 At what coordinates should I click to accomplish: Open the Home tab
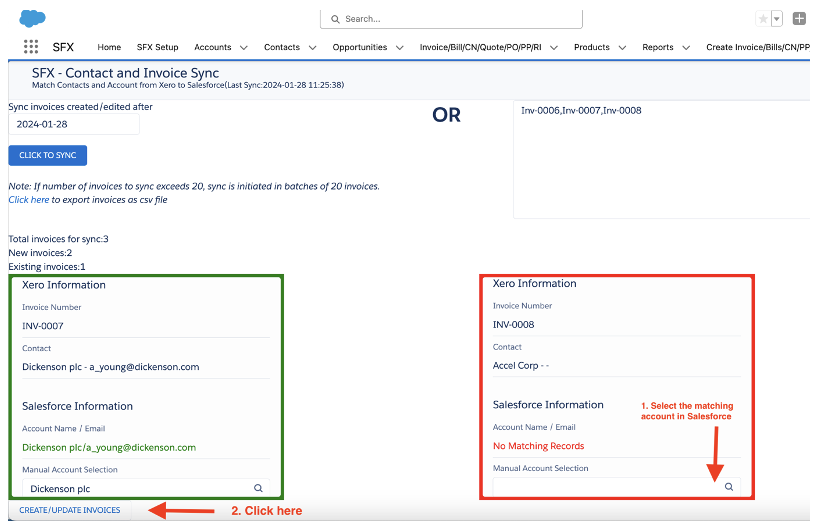click(109, 47)
